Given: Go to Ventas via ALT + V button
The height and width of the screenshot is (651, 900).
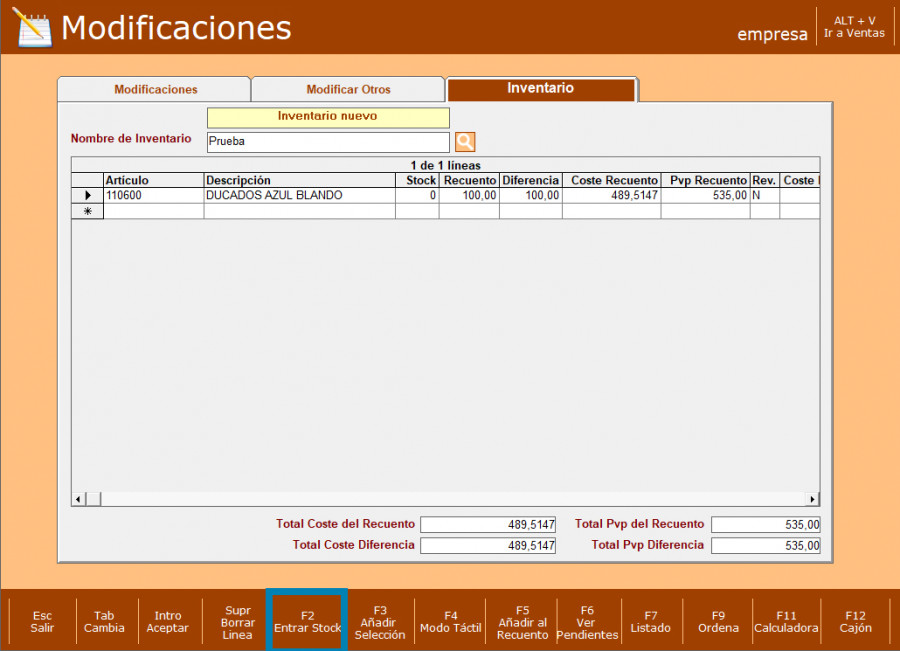Looking at the screenshot, I should (x=854, y=27).
